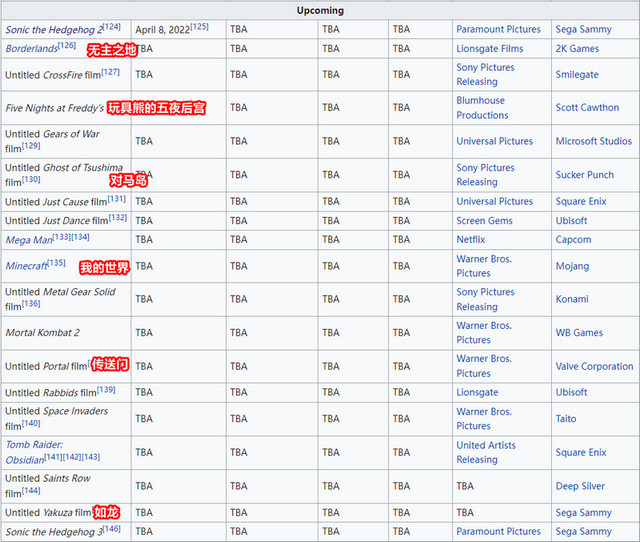This screenshot has width=640, height=542.
Task: Open citation 130 after Ghost of Tsushima film
Action: 31,179
